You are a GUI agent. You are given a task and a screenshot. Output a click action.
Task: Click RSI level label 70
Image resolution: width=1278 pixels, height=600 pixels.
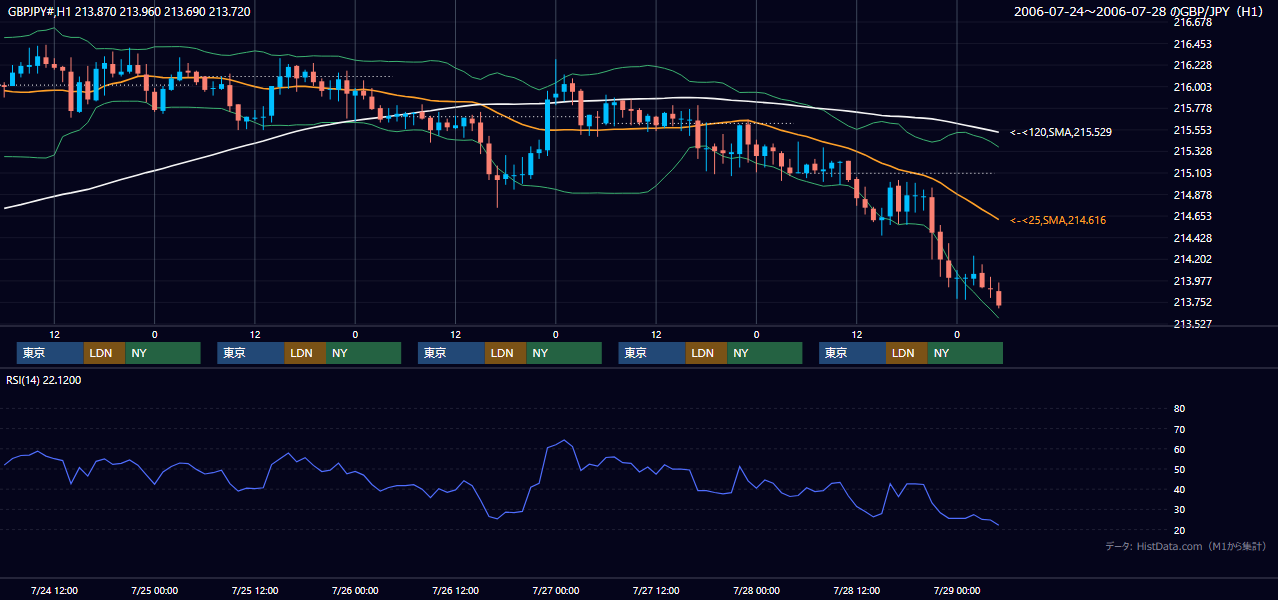pyautogui.click(x=1179, y=429)
